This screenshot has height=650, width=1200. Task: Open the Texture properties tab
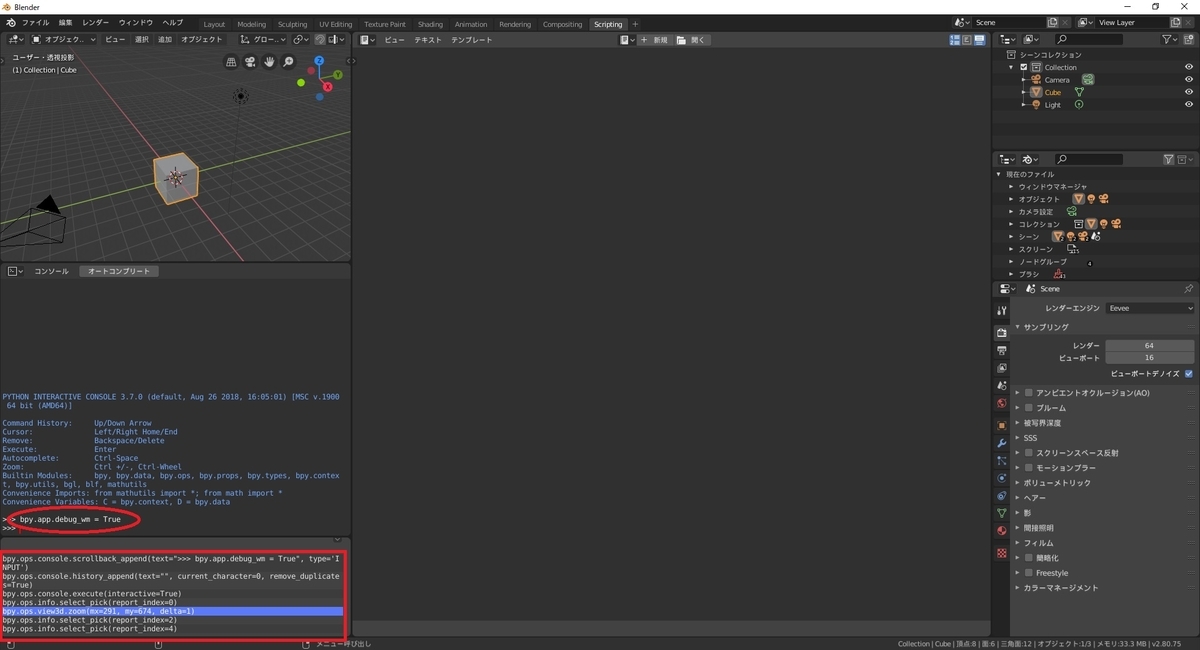coord(1001,553)
